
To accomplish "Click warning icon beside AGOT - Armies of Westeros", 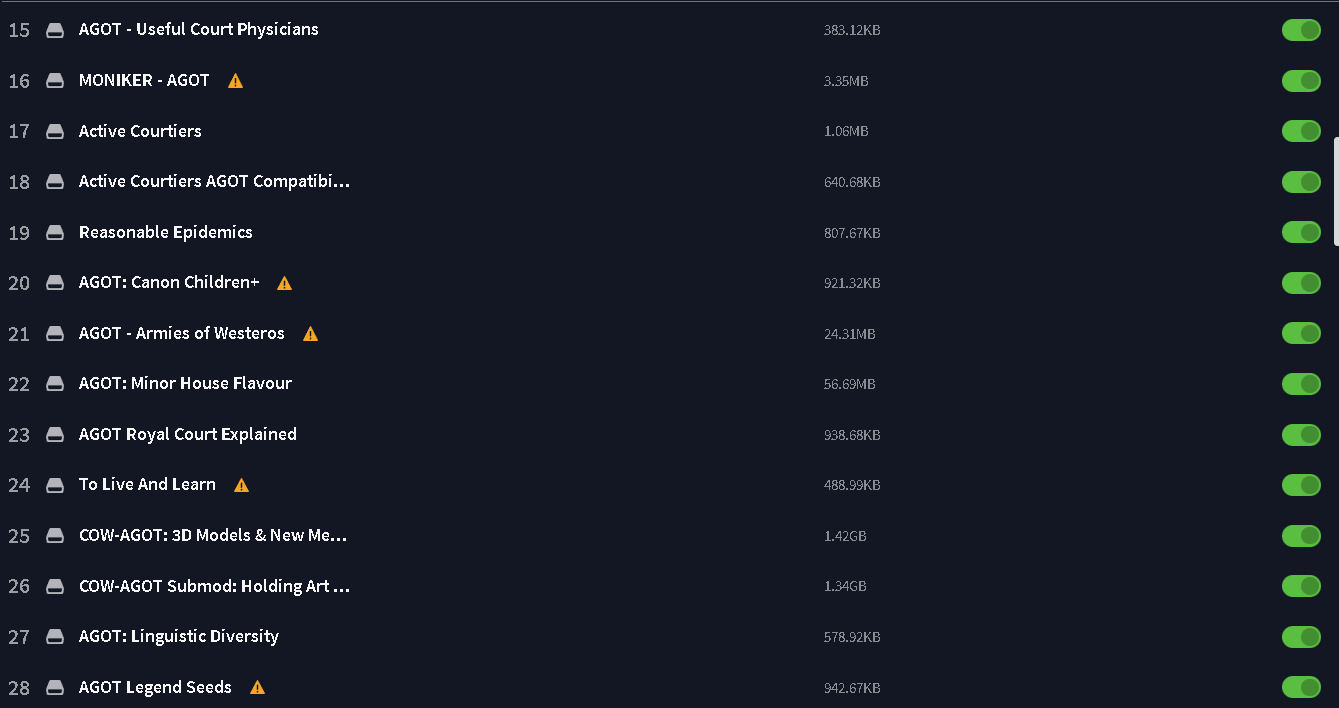I will coord(310,334).
